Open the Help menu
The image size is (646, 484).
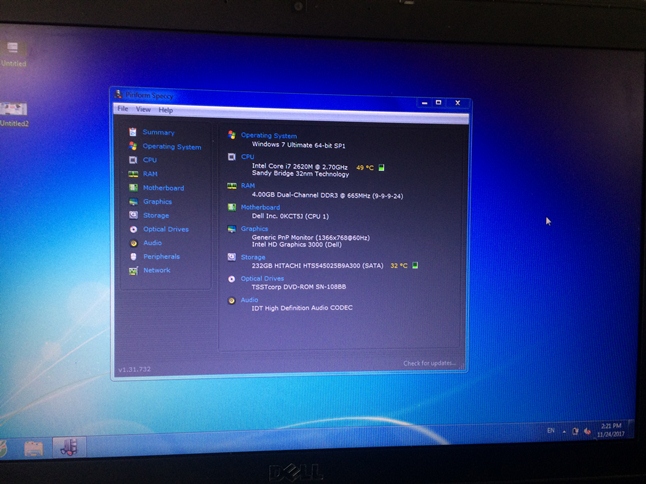click(x=166, y=110)
